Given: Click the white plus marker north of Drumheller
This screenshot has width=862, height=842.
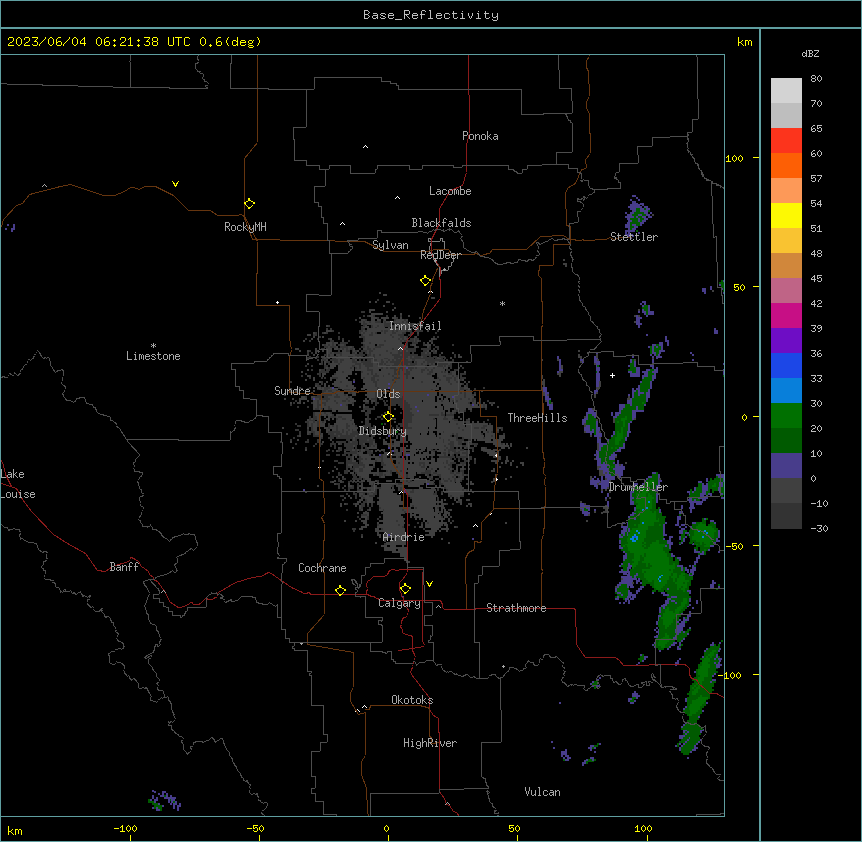Looking at the screenshot, I should coord(612,375).
